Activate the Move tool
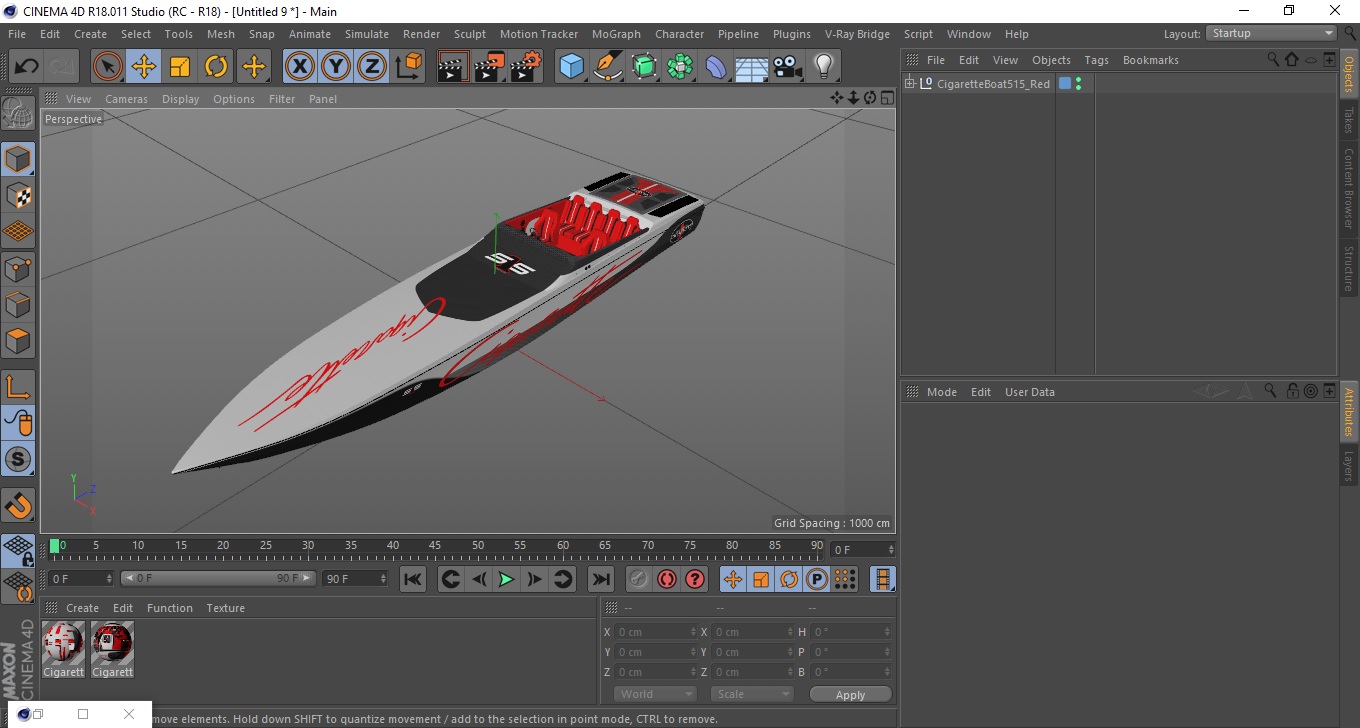The image size is (1360, 728). (144, 67)
